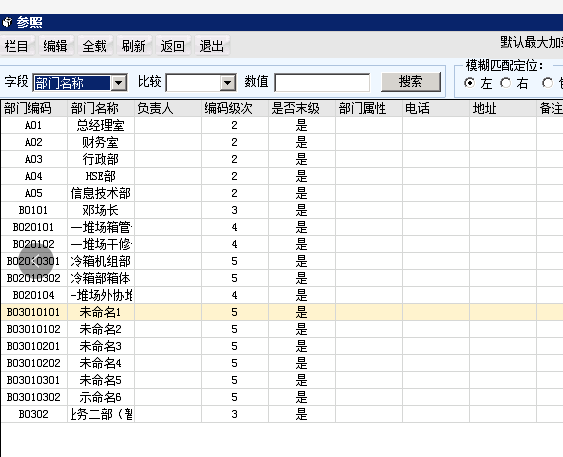Open the 栏目 toolbar item

[17, 46]
